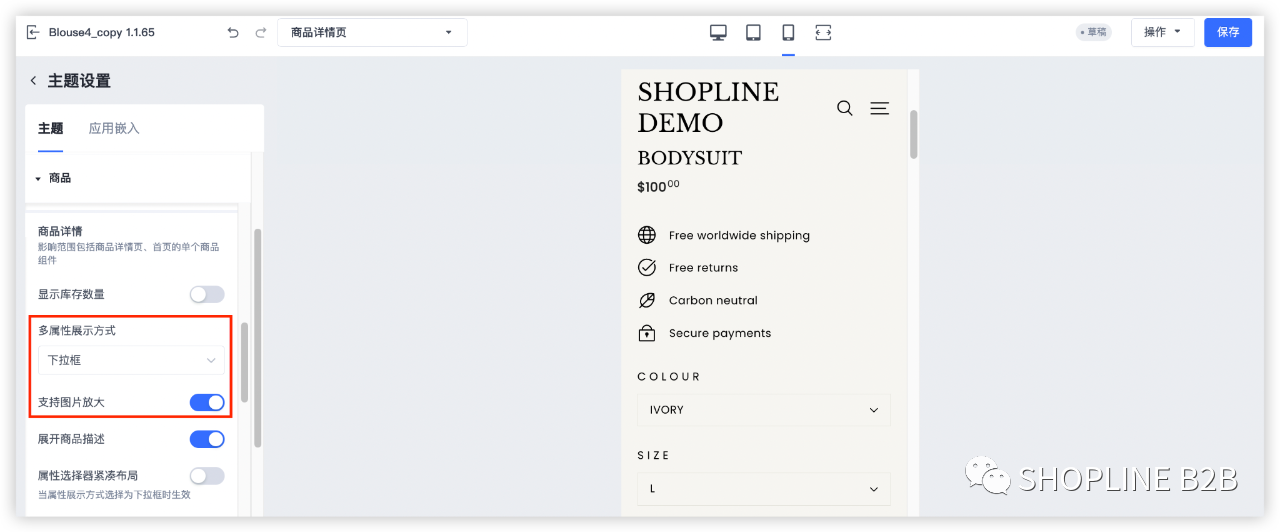Switch to desktop preview mode
1280x532 pixels.
click(x=718, y=32)
